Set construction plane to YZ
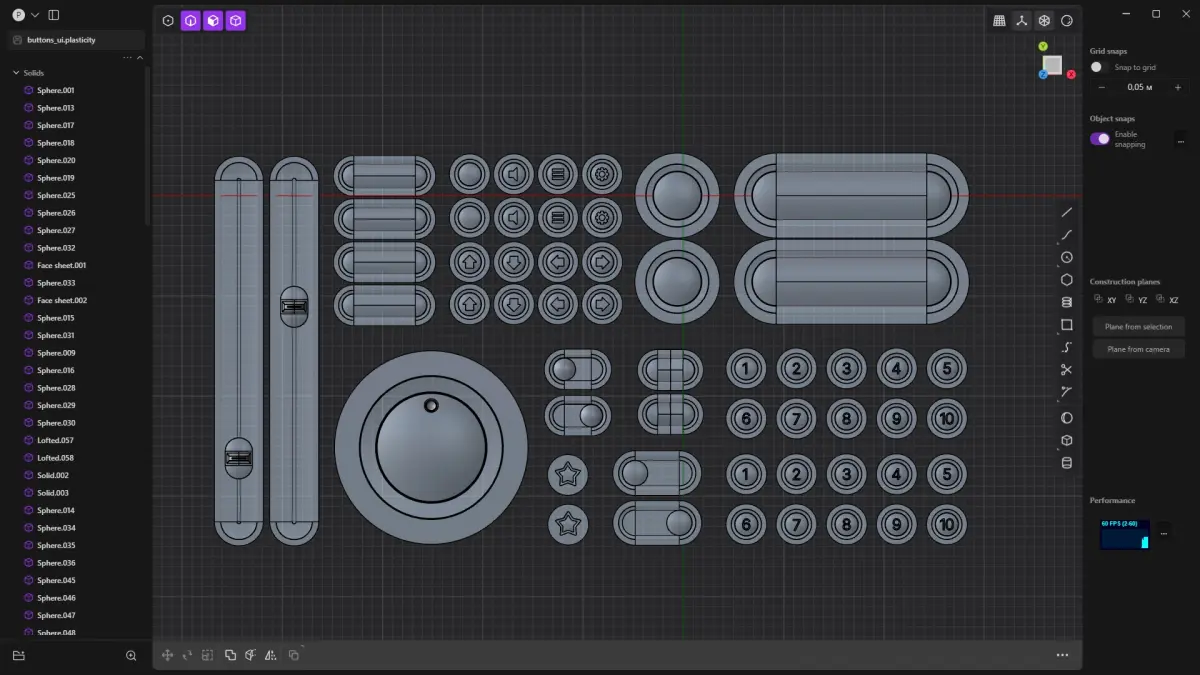 coord(1136,299)
